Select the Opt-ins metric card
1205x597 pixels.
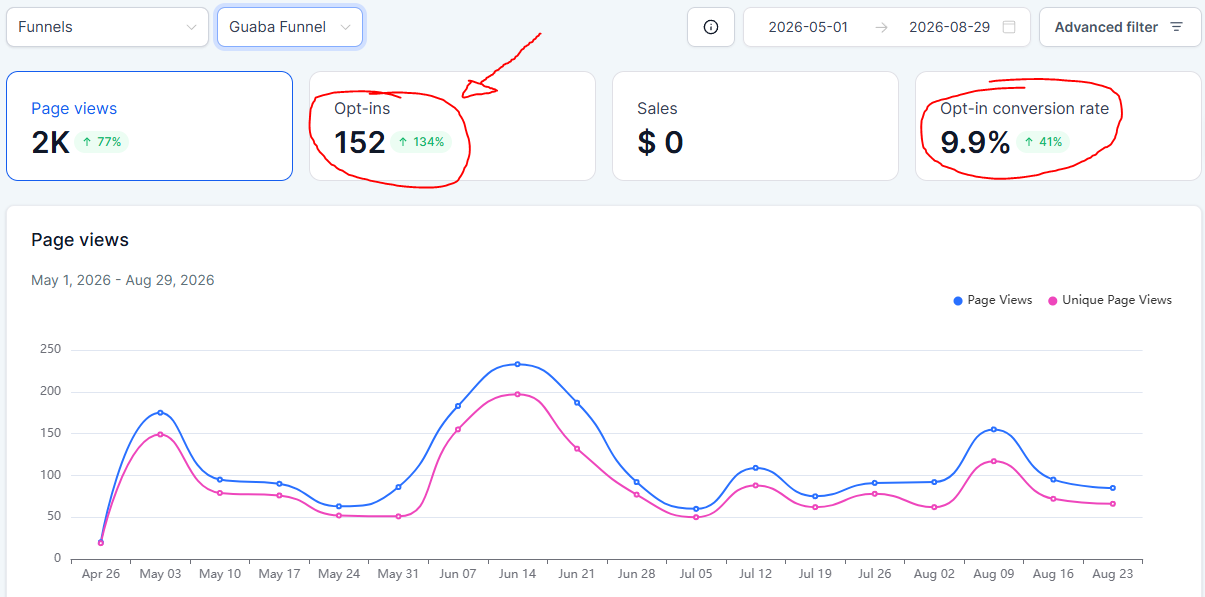pos(452,126)
